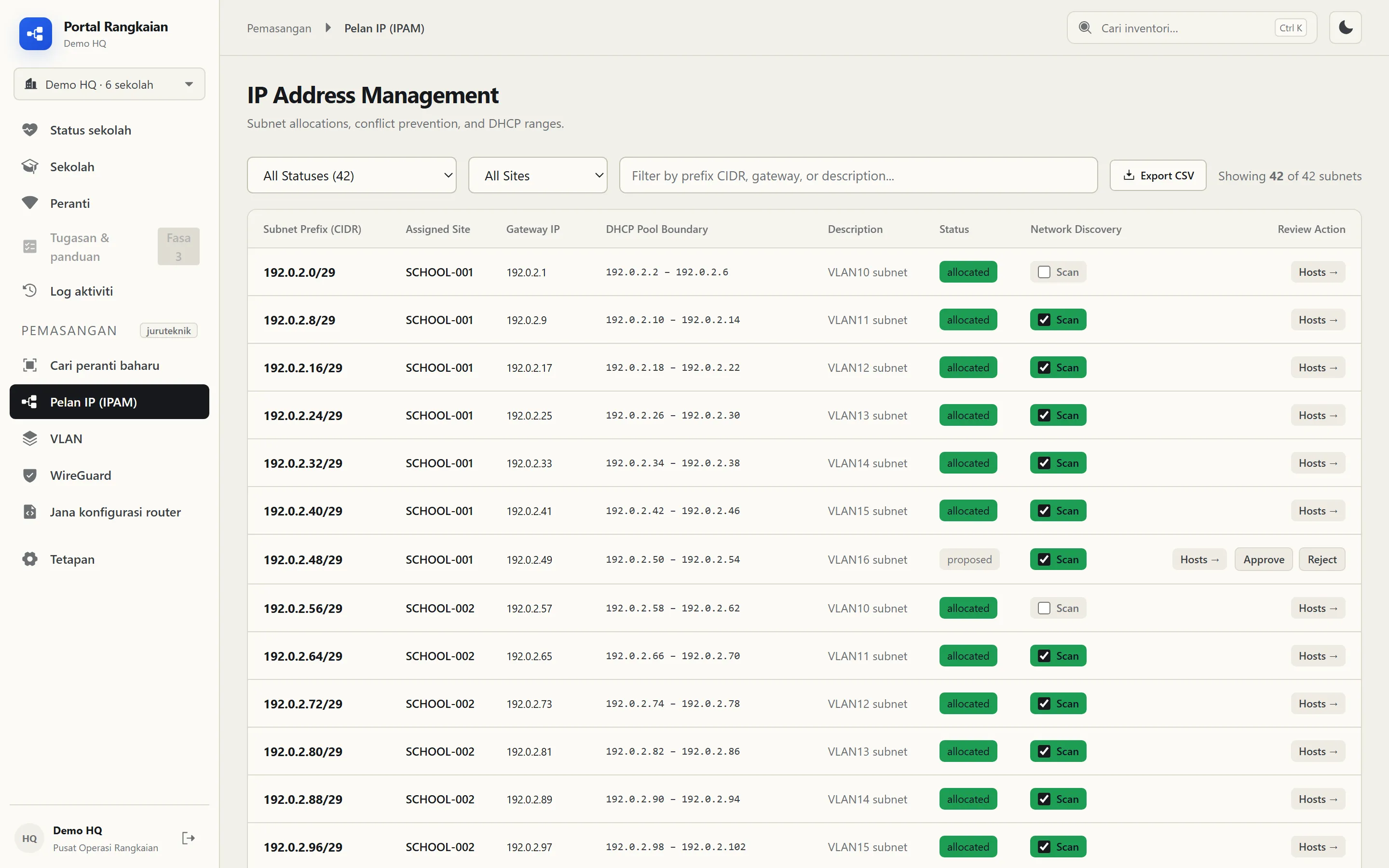Click the file code icon for Jana konfigurasi router

pyautogui.click(x=30, y=512)
